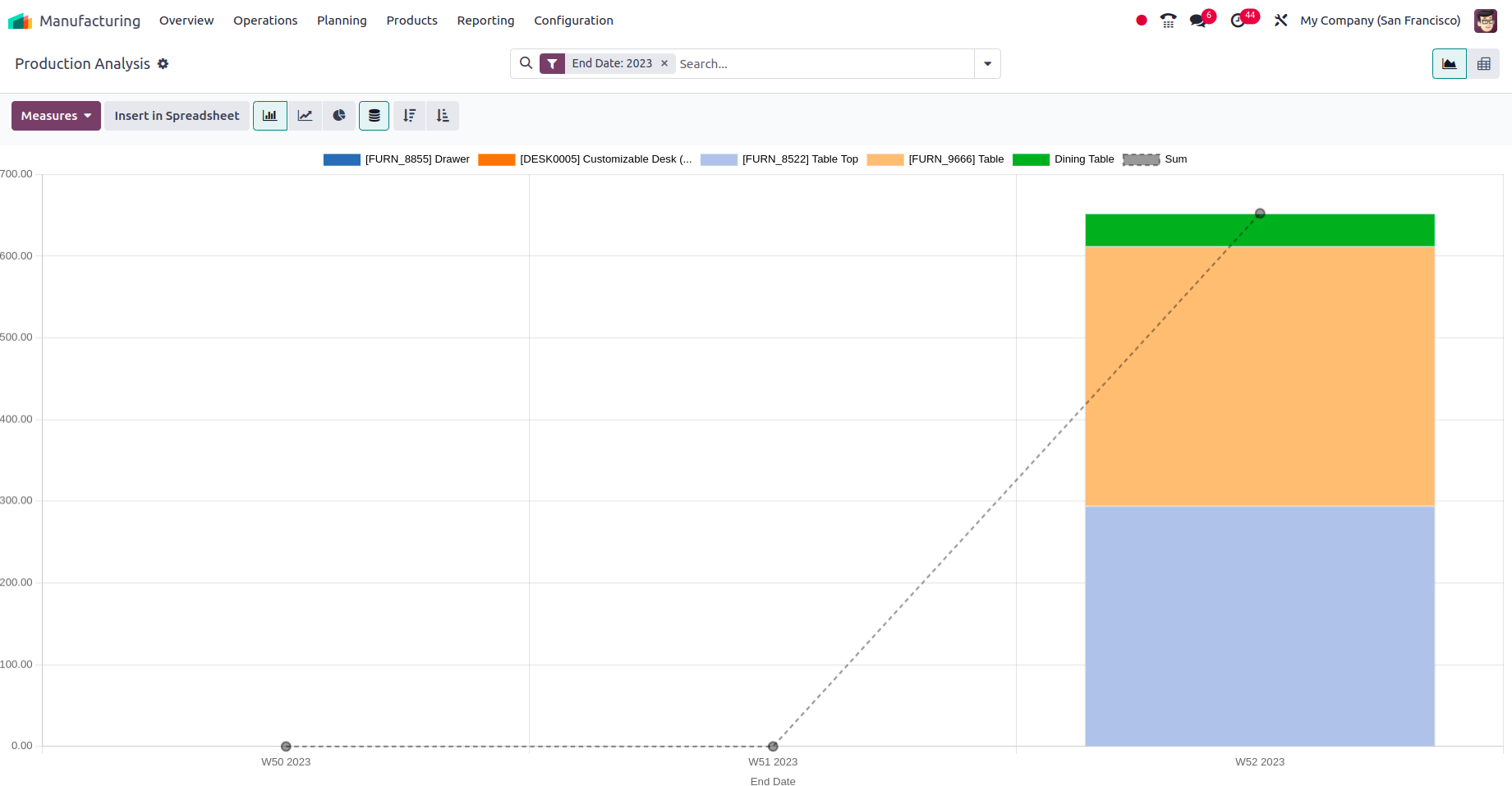Sort chart in descending order
Viewport: 1512px width, 786px height.
click(x=409, y=116)
